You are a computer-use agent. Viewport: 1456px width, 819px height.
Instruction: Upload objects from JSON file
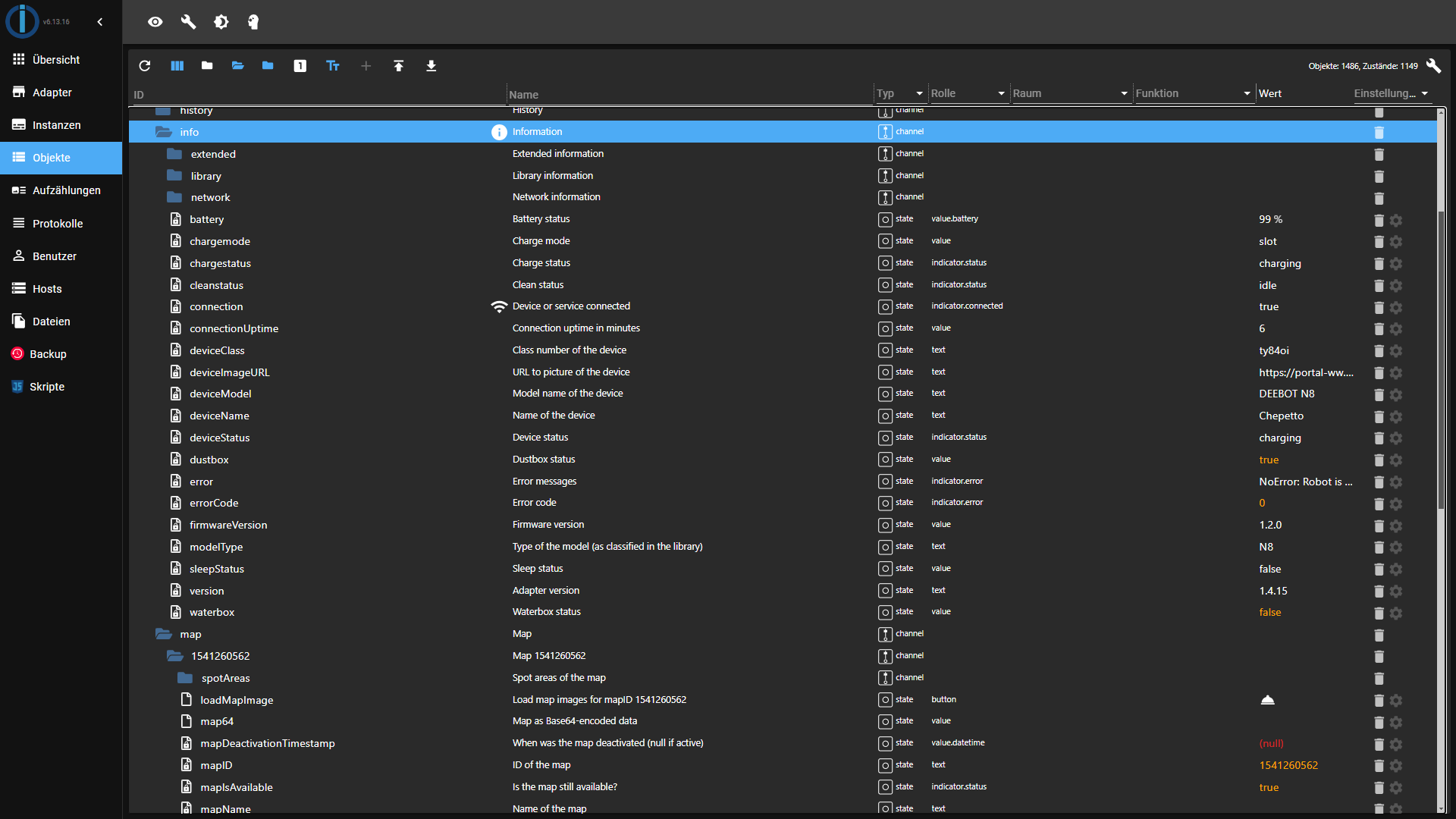pyautogui.click(x=399, y=66)
